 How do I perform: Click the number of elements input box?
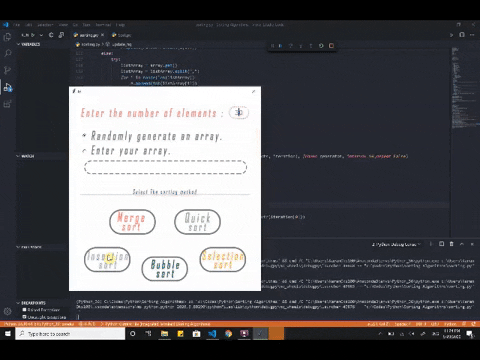pyautogui.click(x=239, y=112)
